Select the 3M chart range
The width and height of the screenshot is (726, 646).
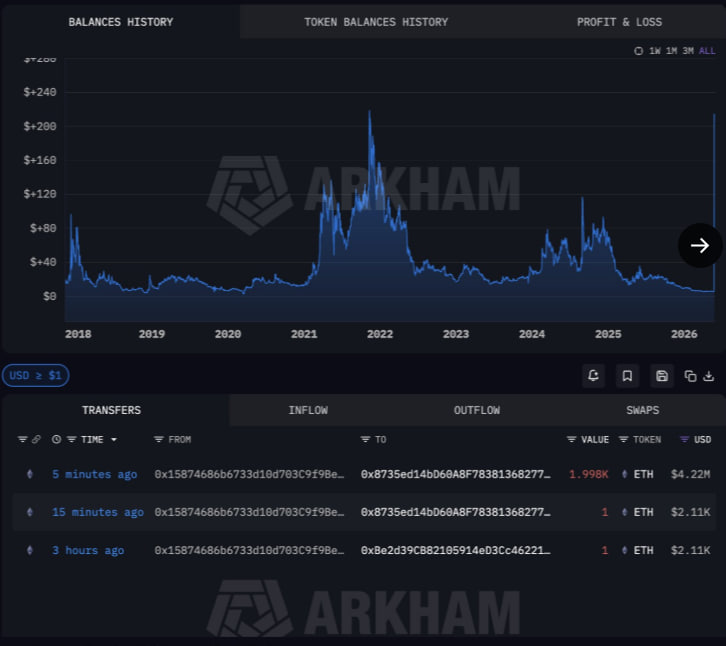pos(688,51)
